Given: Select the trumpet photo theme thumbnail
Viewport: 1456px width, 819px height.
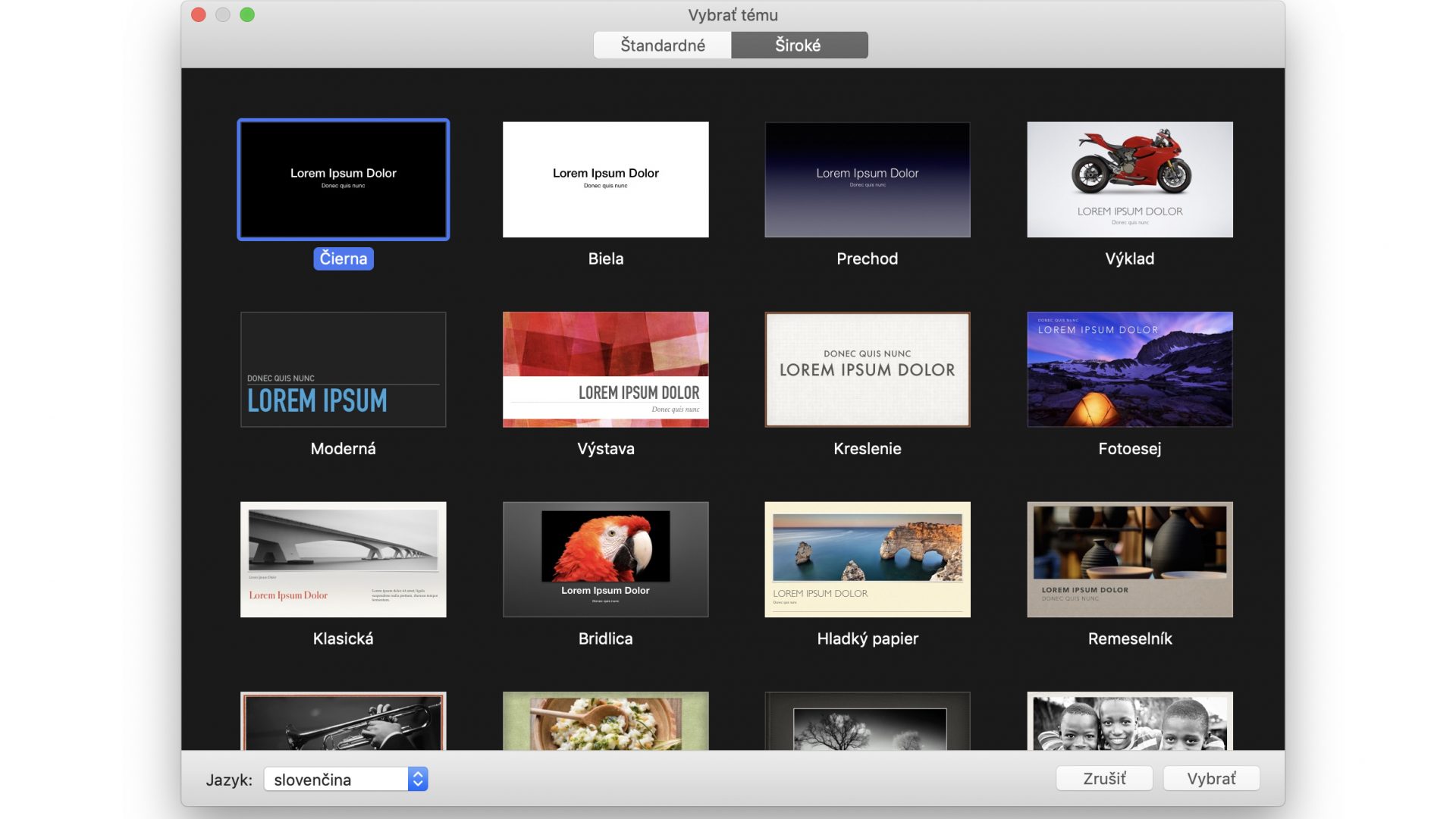Looking at the screenshot, I should [x=344, y=720].
